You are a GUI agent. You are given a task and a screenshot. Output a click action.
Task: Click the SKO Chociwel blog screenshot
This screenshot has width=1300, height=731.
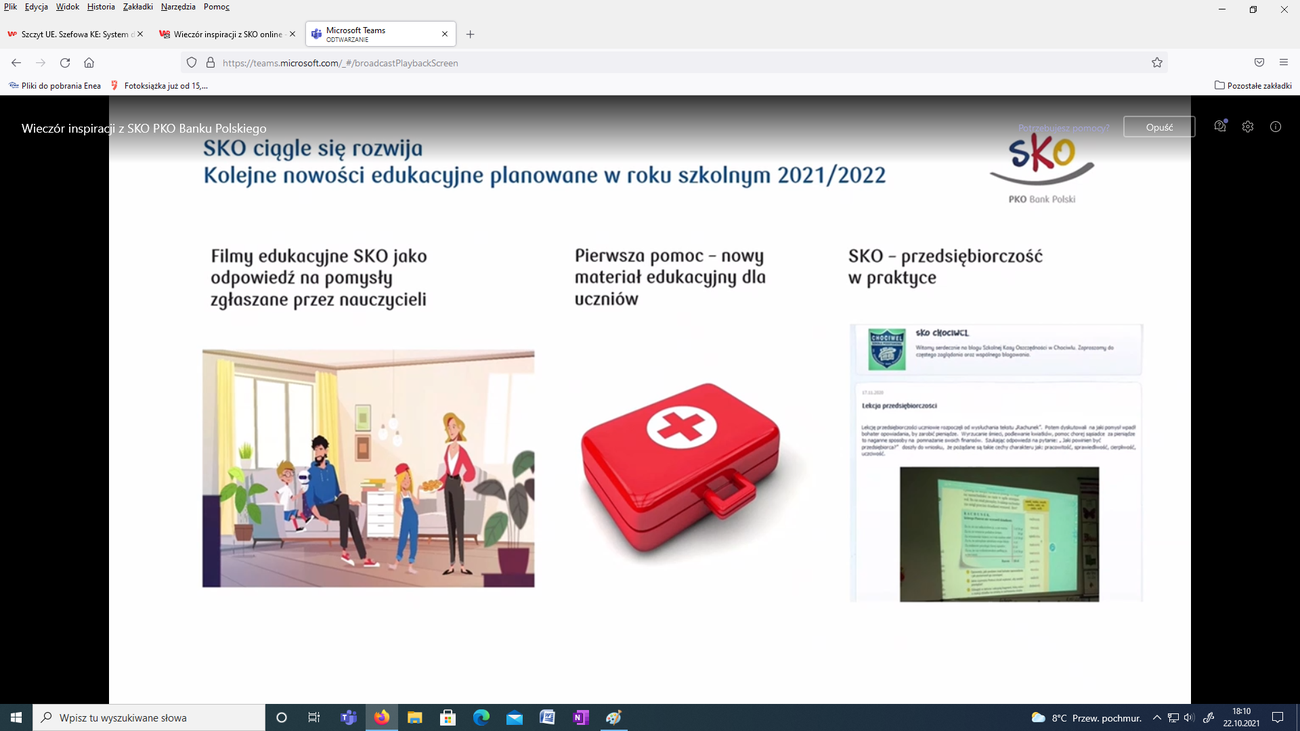(996, 462)
